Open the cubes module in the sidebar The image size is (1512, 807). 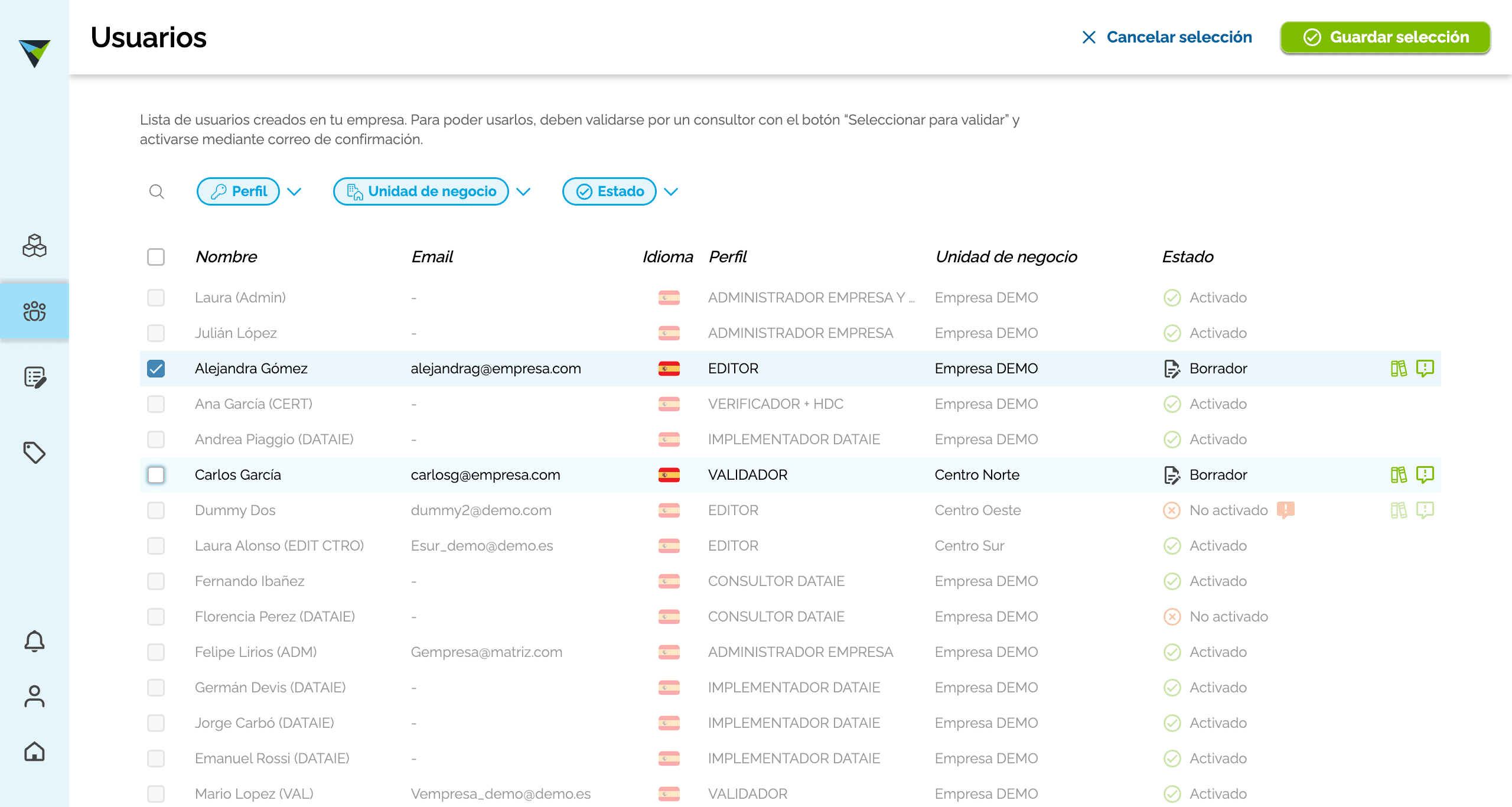point(34,245)
